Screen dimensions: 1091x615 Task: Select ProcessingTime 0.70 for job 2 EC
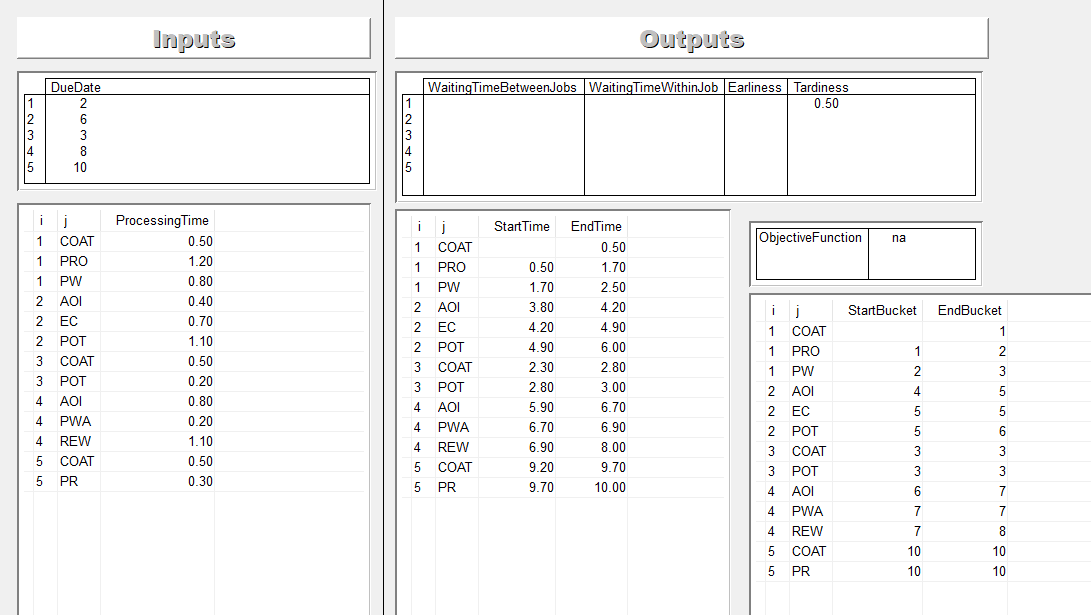[x=200, y=321]
